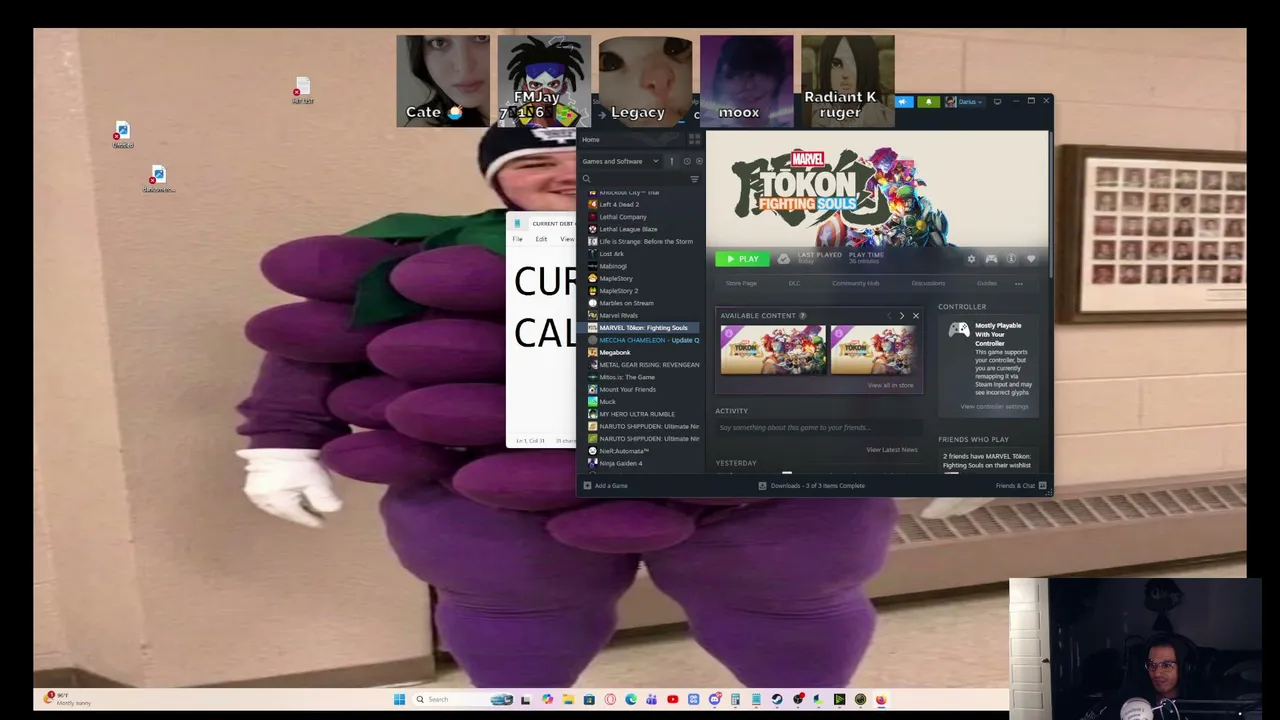Add game to favorites heart icon
The width and height of the screenshot is (1280, 720).
(1031, 259)
